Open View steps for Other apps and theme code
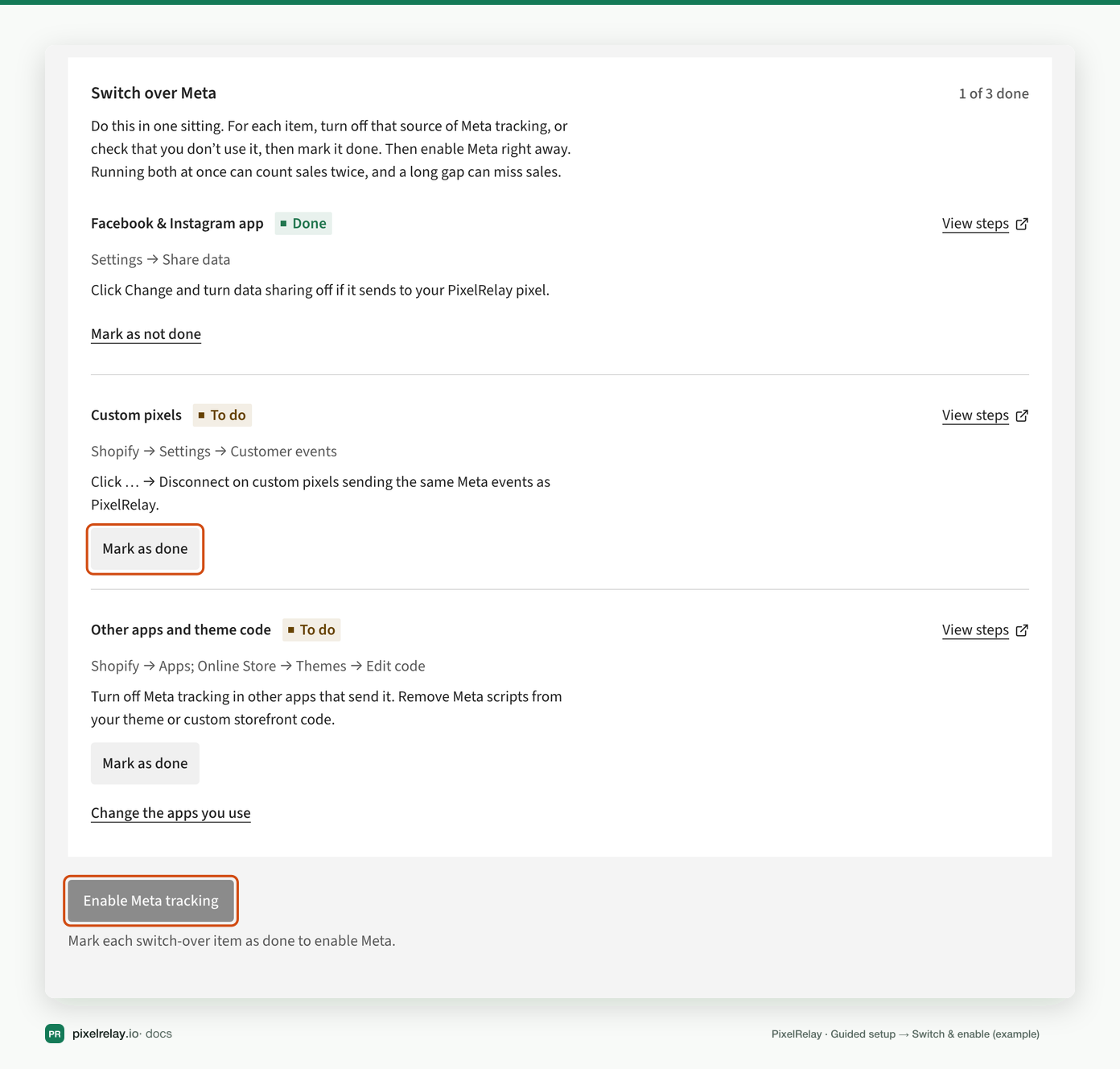The image size is (1120, 1069). point(975,630)
